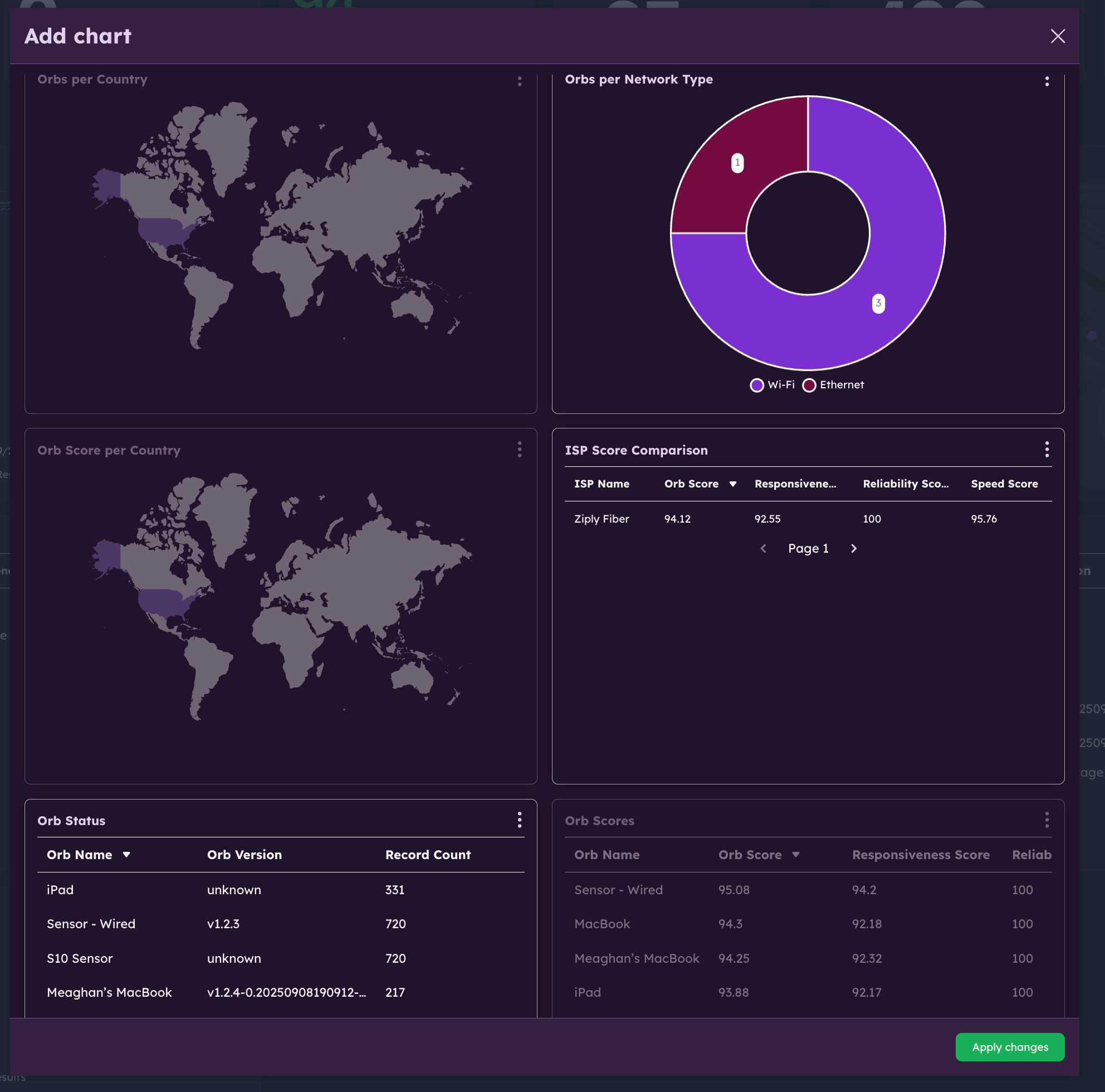Go to next page in ISP table
Screen dimensions: 1105x1092
[x=853, y=549]
